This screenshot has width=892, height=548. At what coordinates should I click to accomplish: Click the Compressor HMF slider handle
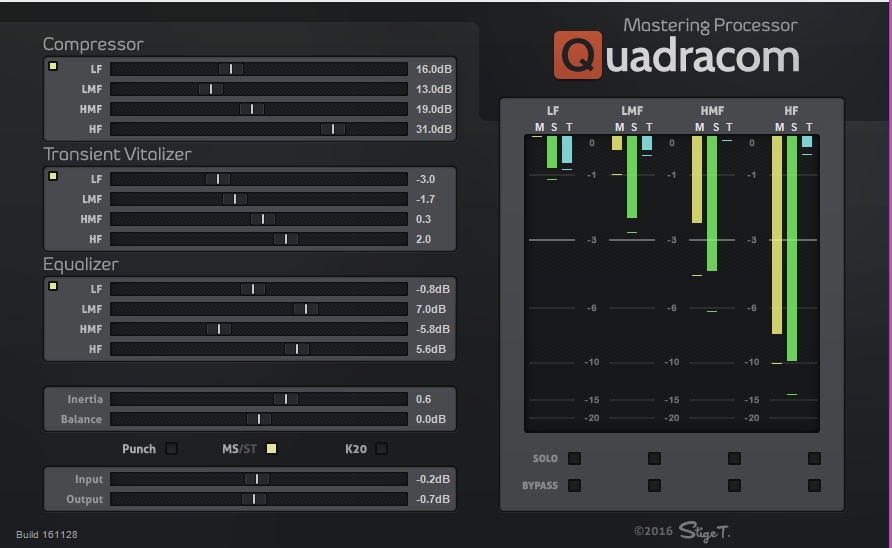pyautogui.click(x=252, y=109)
